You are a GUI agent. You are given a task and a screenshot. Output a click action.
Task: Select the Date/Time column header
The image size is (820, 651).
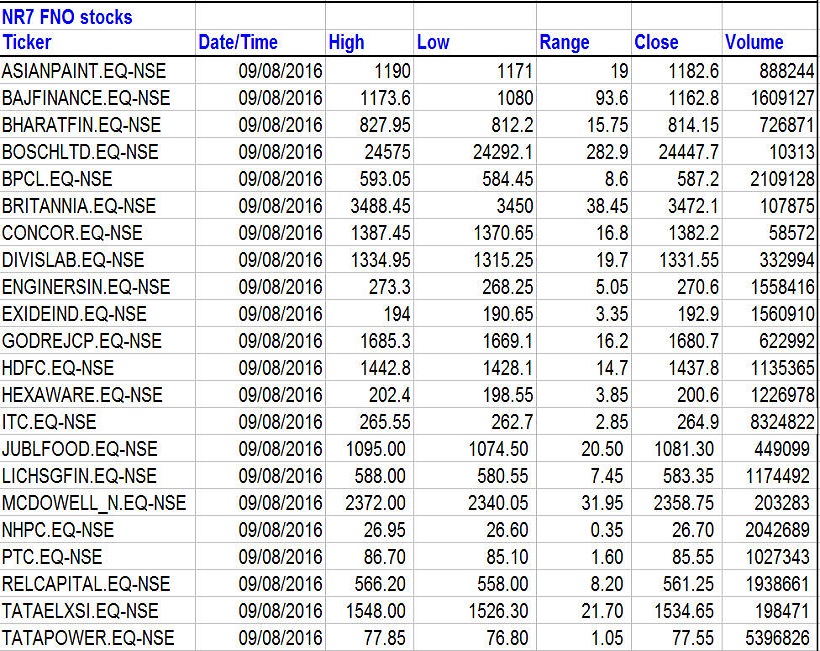(x=238, y=43)
